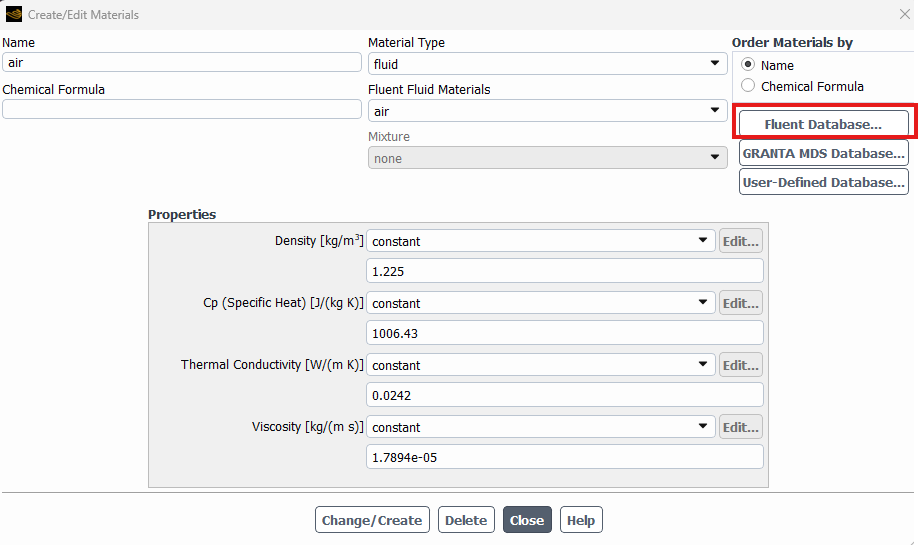Viewport: 919px width, 545px height.
Task: Click the Thermal Conductivity [W/(m K)] label
Action: tap(272, 365)
